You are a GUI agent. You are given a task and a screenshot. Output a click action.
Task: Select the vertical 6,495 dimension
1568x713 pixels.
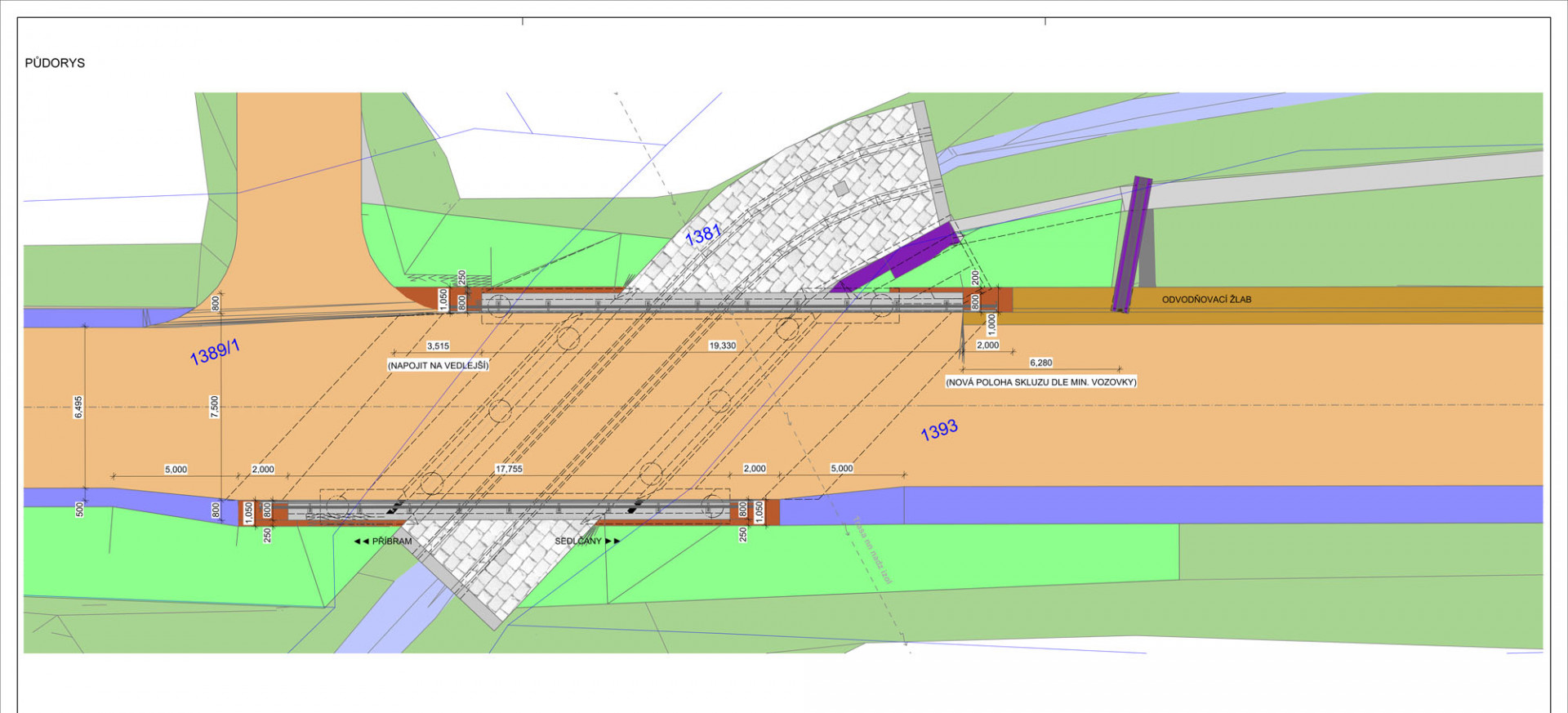click(x=78, y=407)
